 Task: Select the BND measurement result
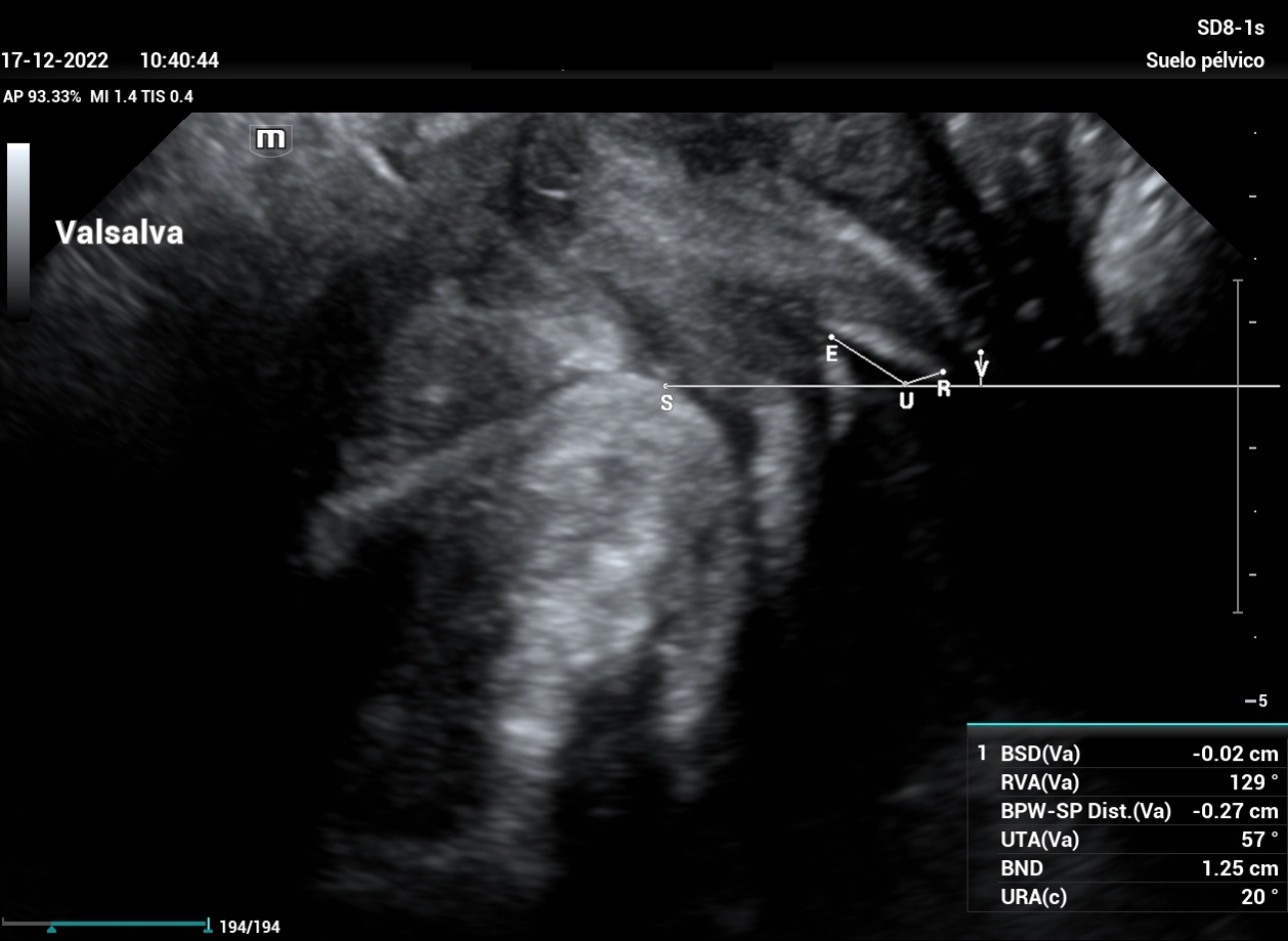(1127, 868)
